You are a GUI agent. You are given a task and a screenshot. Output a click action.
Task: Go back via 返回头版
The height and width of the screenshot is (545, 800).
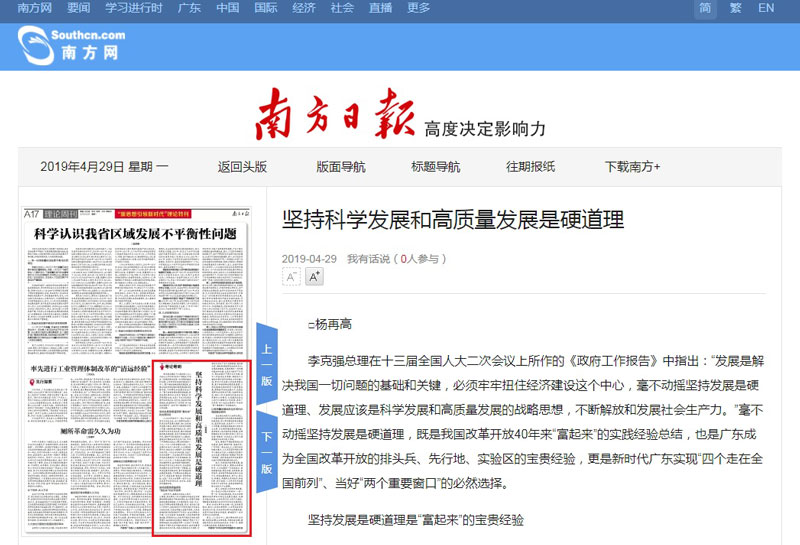point(242,167)
